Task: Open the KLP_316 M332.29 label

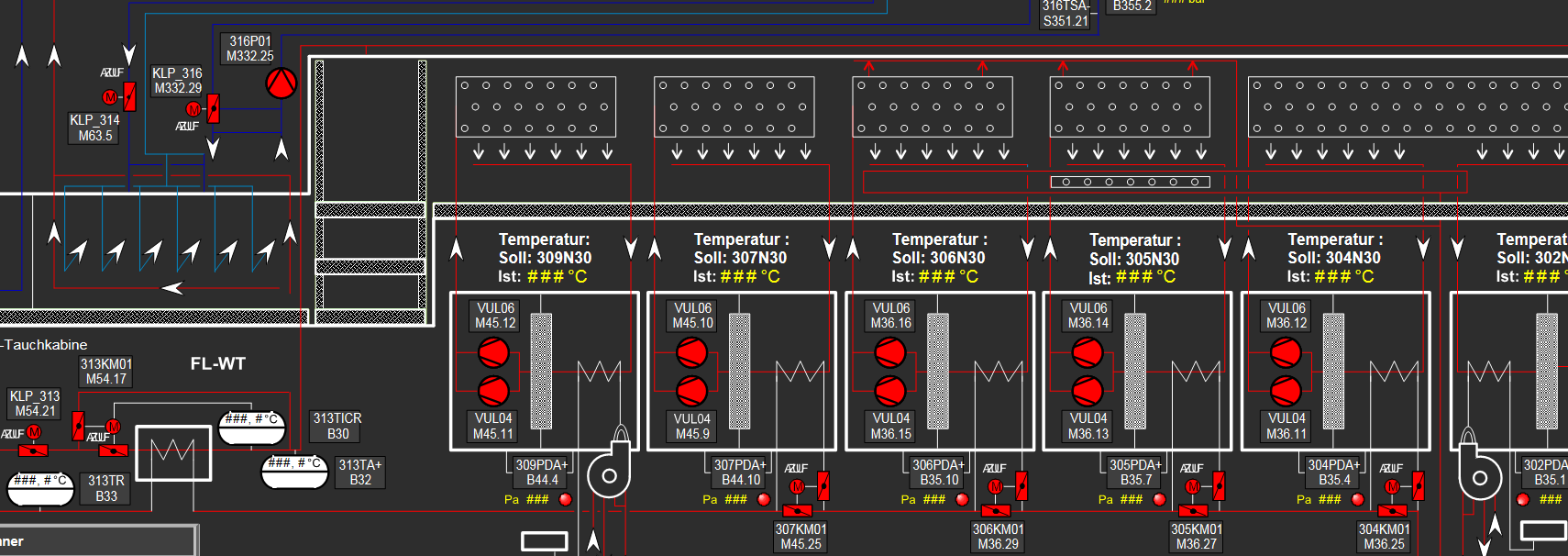Action: tap(178, 81)
